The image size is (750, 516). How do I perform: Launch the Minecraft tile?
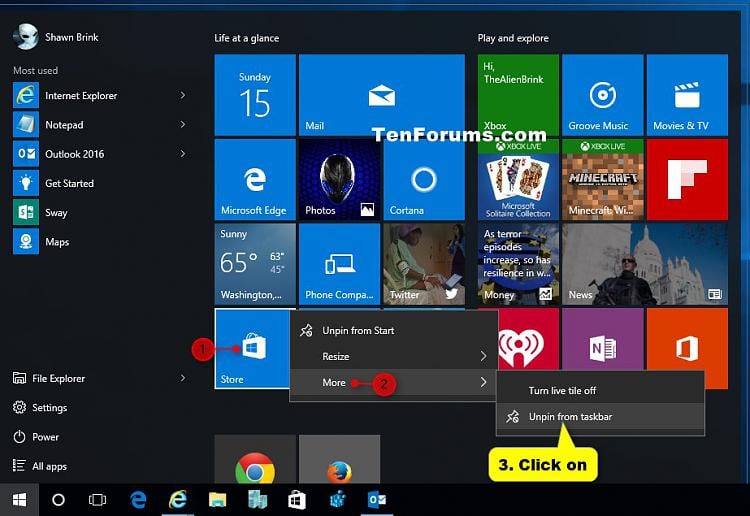point(603,179)
